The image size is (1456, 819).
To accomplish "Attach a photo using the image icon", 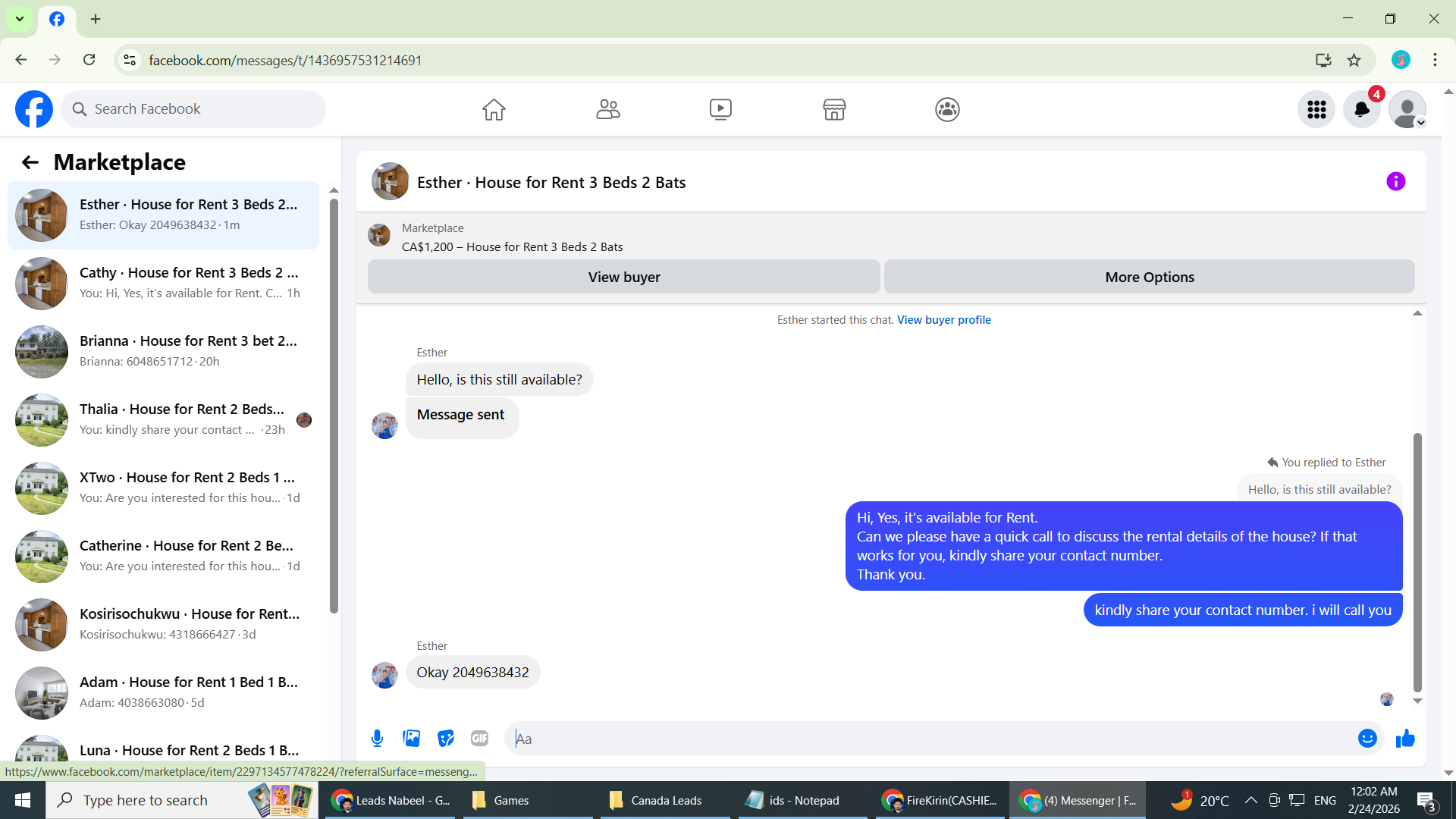I will (411, 738).
